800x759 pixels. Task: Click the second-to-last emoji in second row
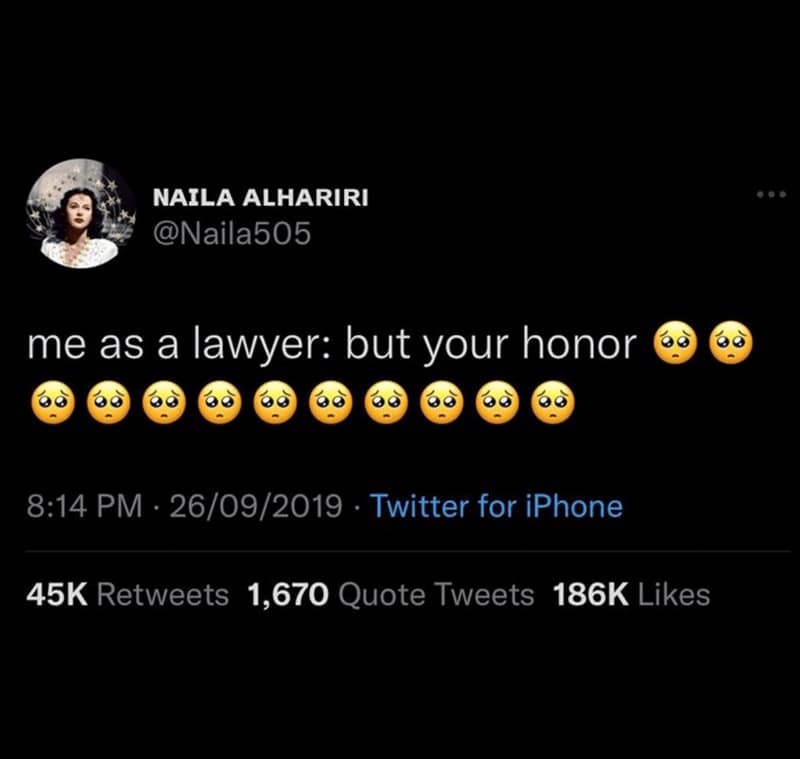[x=497, y=402]
